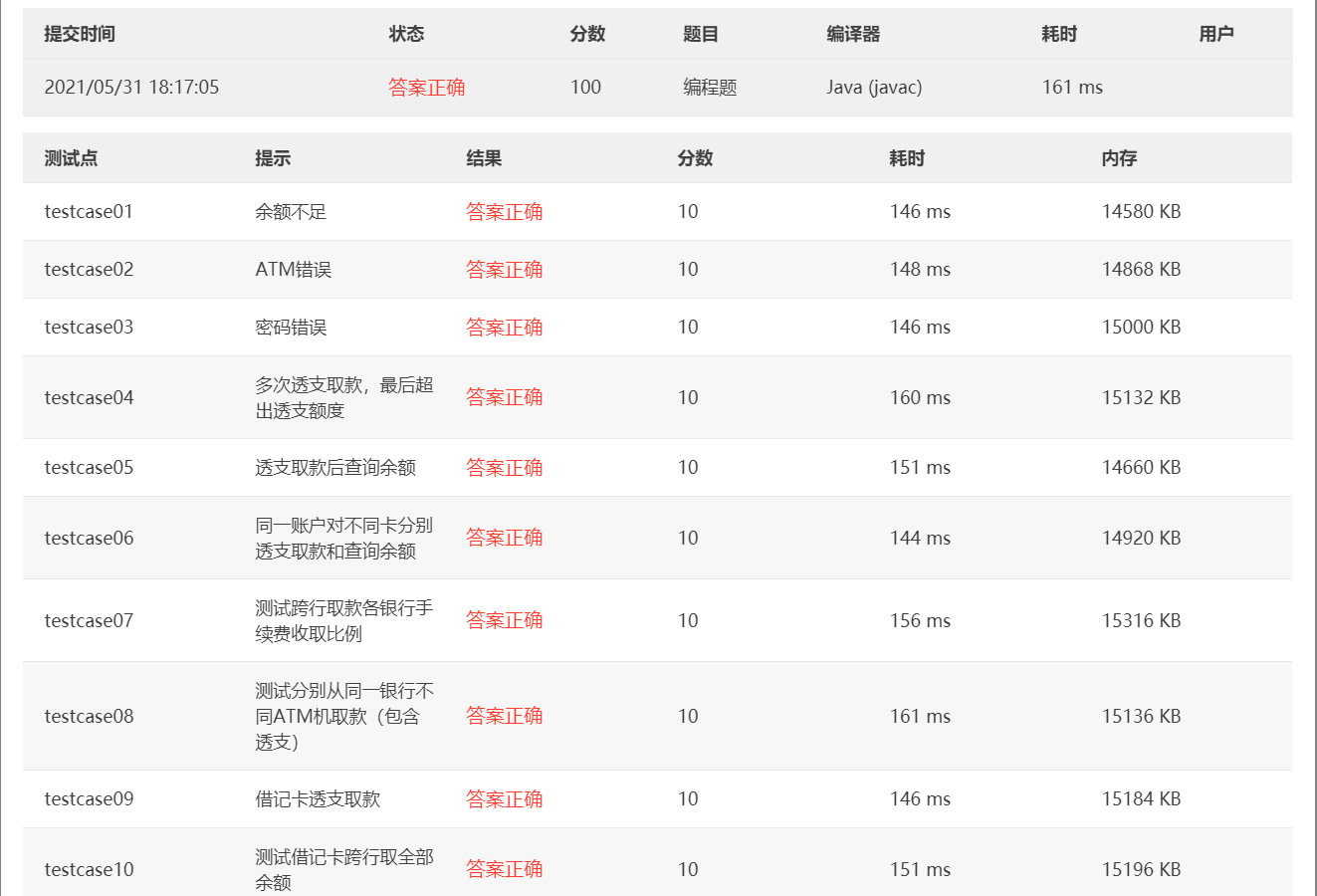Click the 156 ms time for testcase07
This screenshot has height=896, width=1317.
920,621
